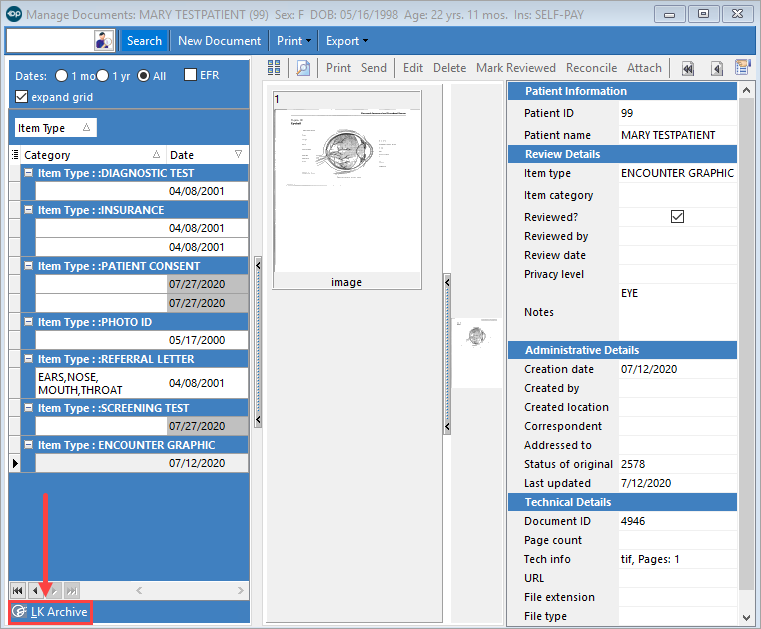Select the page 1 image thumbnail
The width and height of the screenshot is (761, 629).
[x=347, y=190]
